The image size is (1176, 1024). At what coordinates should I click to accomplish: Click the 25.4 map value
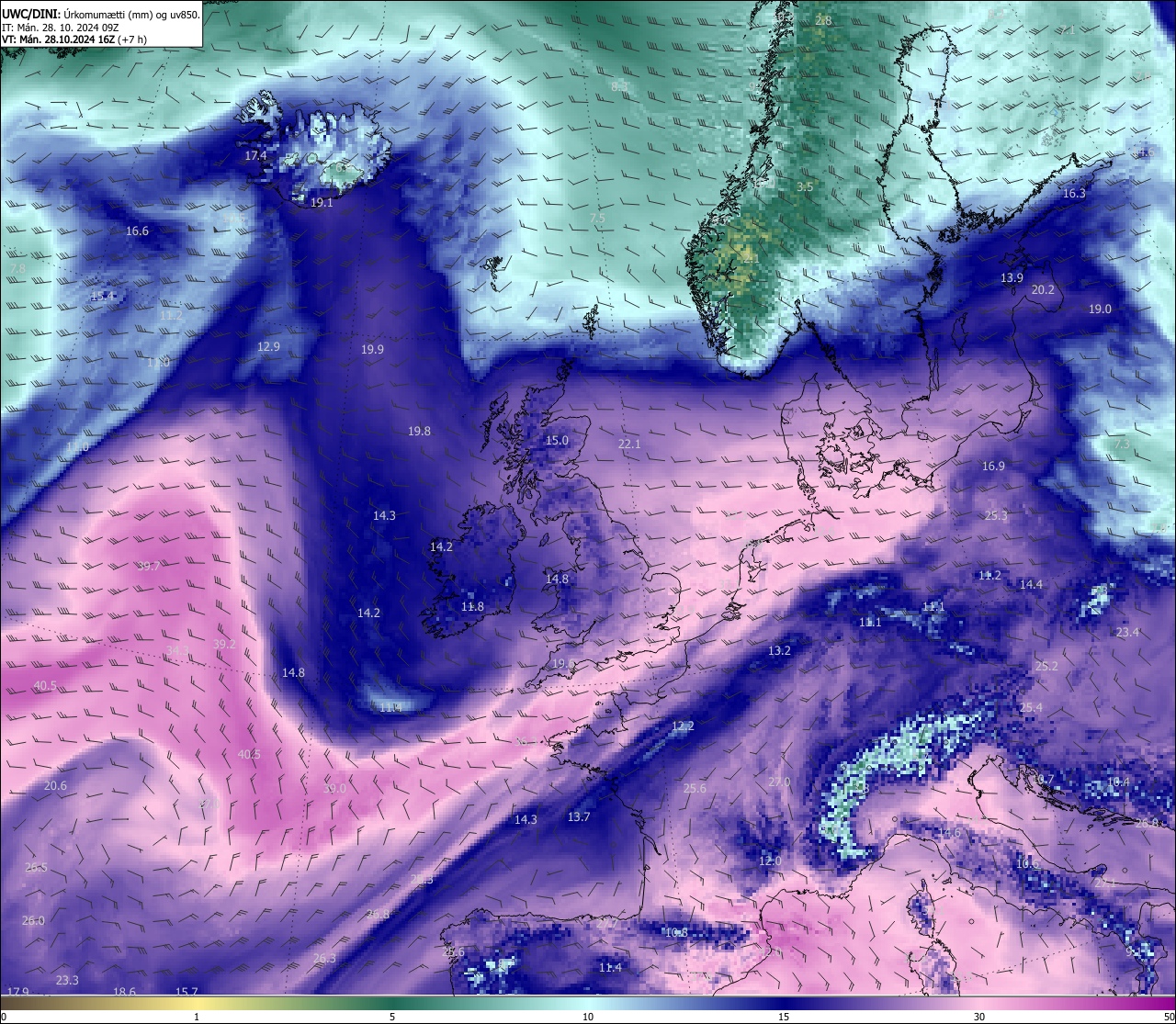[x=1031, y=708]
